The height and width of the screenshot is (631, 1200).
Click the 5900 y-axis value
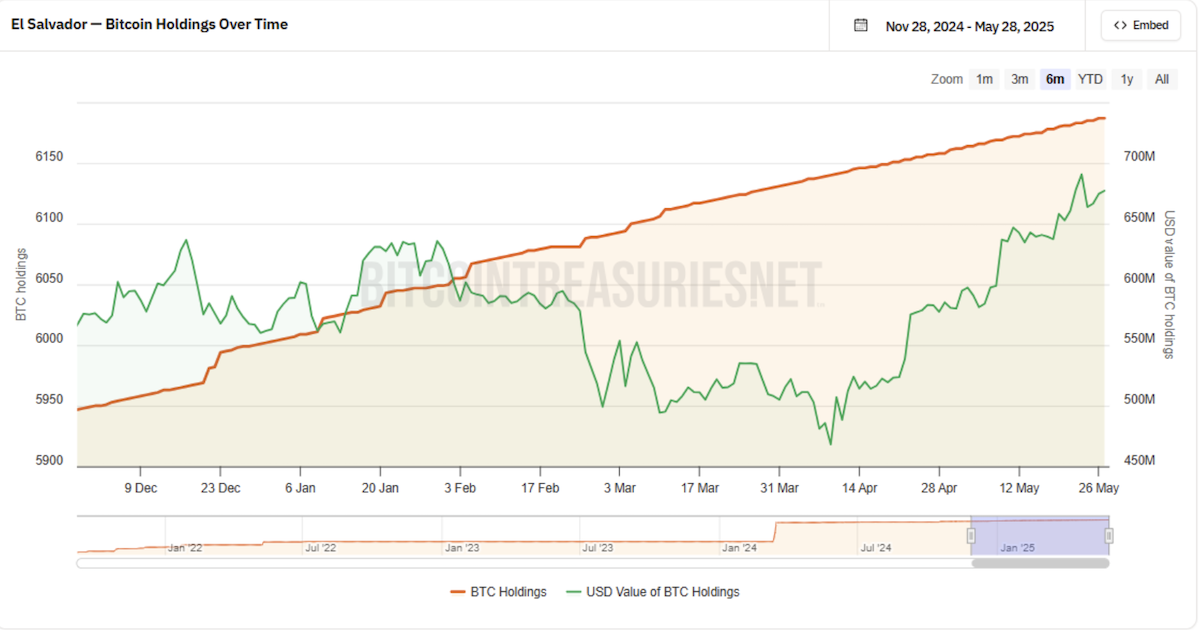(49, 461)
